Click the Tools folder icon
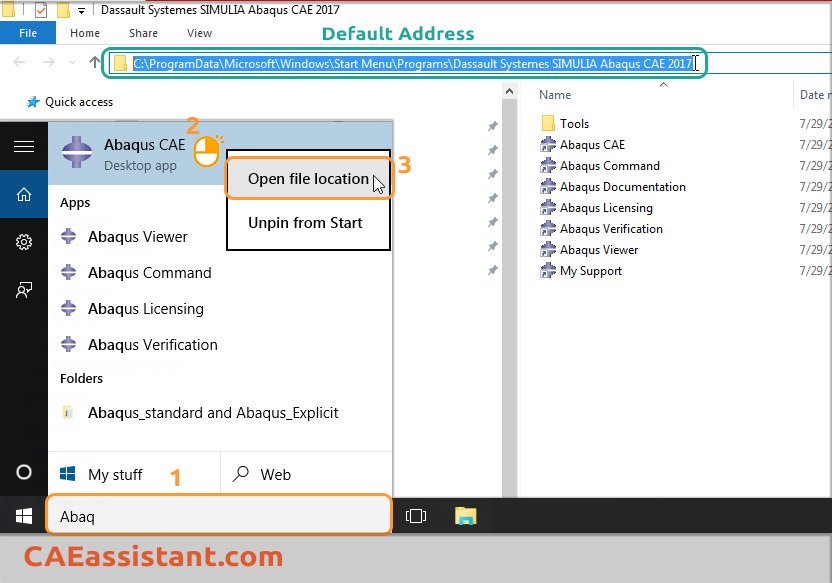 (548, 123)
